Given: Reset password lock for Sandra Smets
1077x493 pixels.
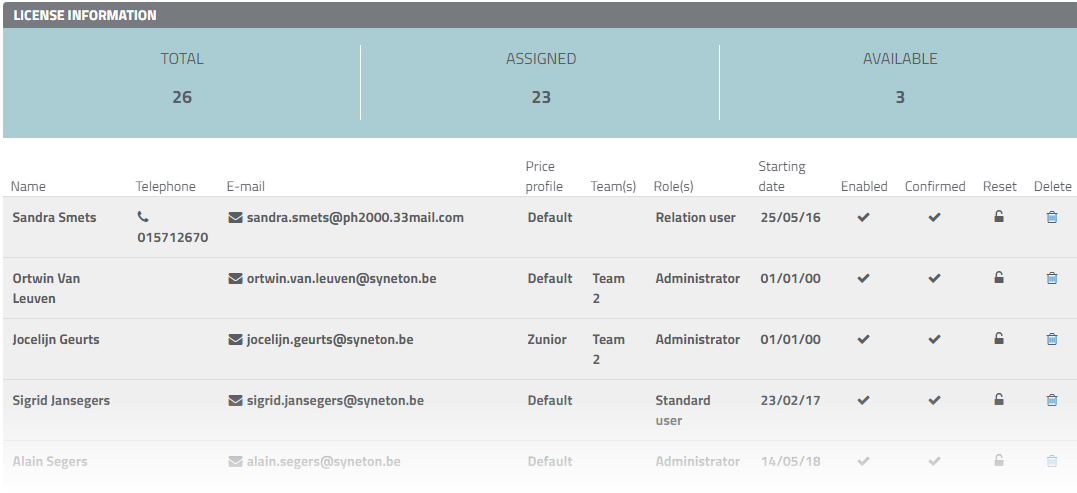Looking at the screenshot, I should [x=998, y=217].
